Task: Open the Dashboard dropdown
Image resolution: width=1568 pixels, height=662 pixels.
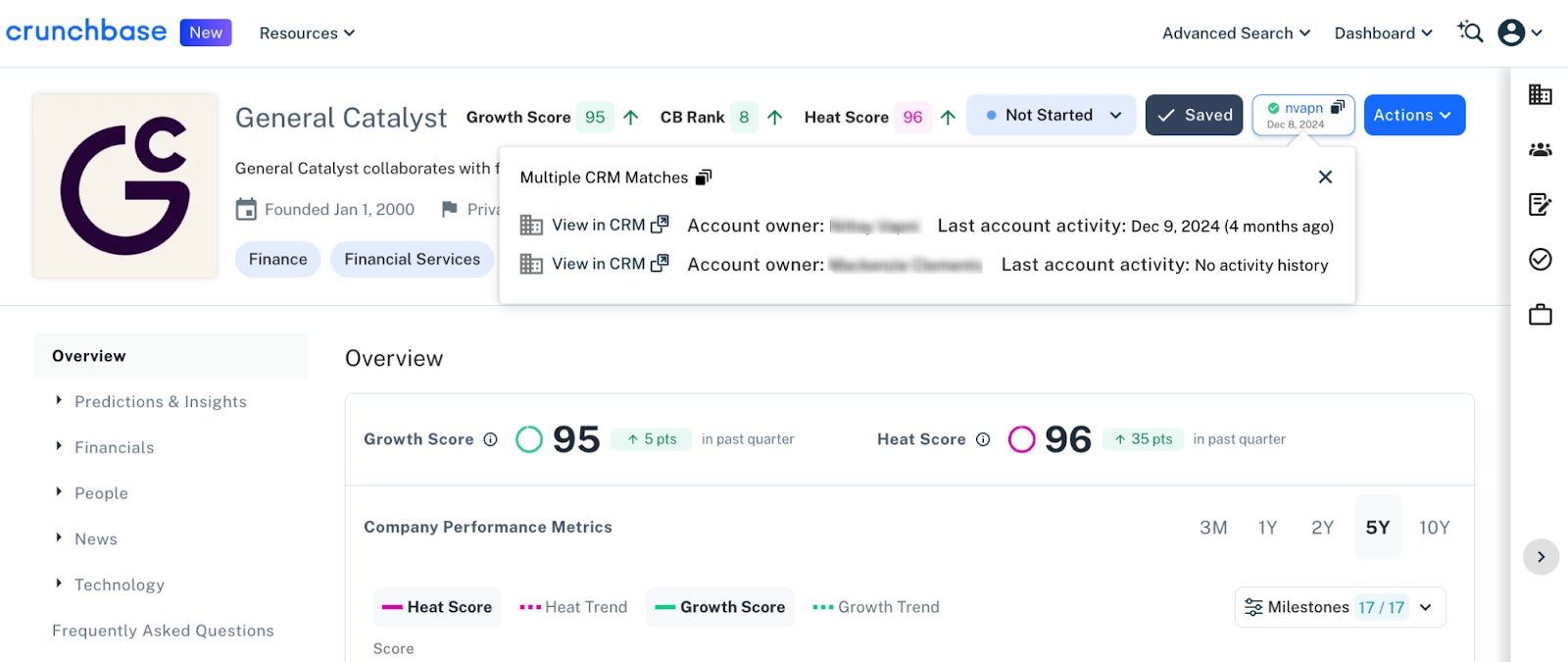Action: (x=1384, y=33)
